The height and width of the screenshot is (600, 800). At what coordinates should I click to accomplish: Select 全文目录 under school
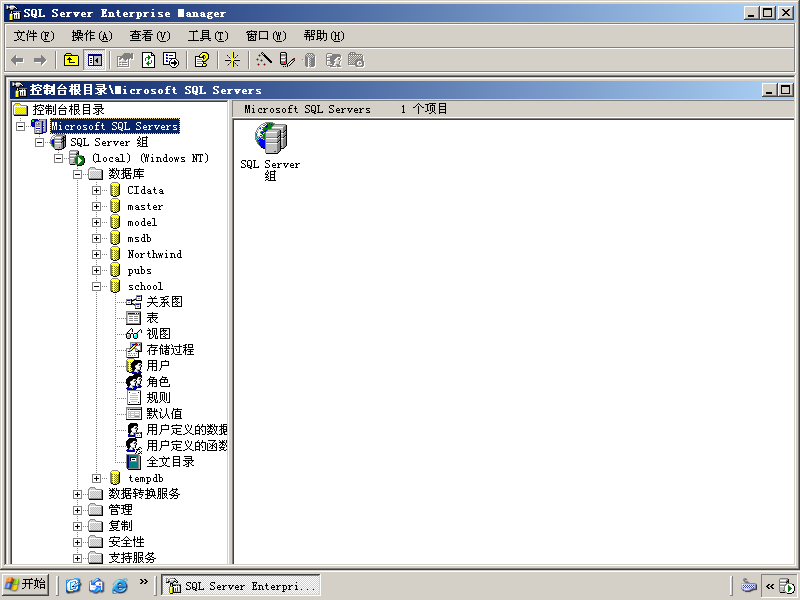(170, 462)
